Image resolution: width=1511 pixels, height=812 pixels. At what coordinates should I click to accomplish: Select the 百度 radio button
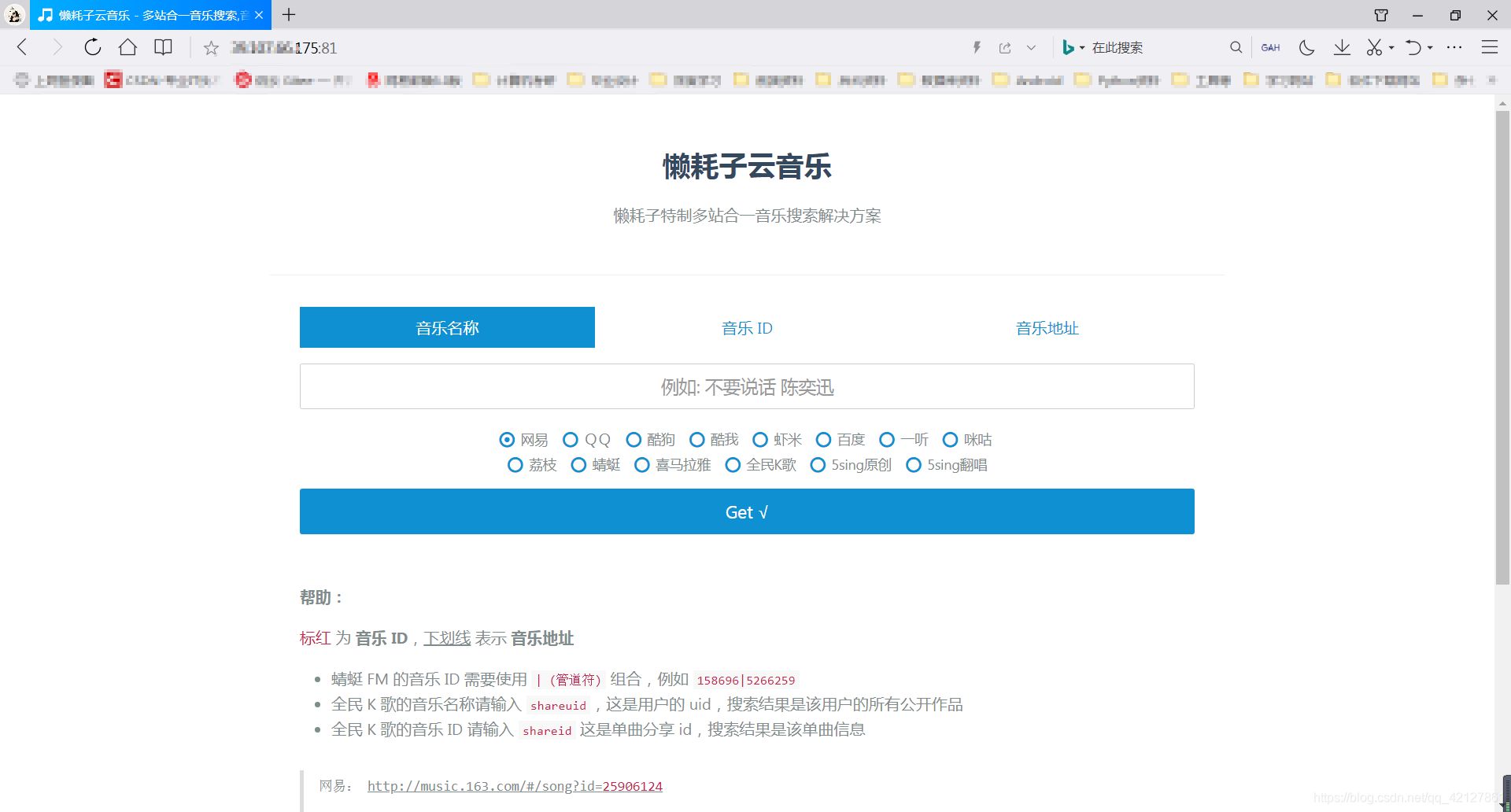pos(823,440)
